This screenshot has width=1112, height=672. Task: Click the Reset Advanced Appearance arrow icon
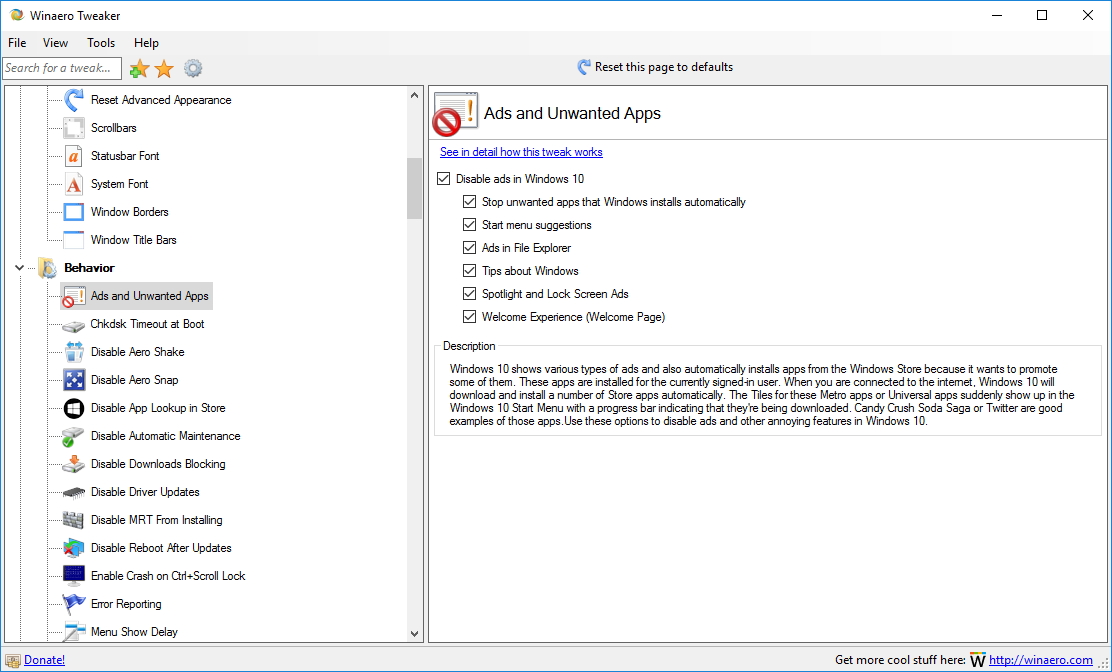74,100
